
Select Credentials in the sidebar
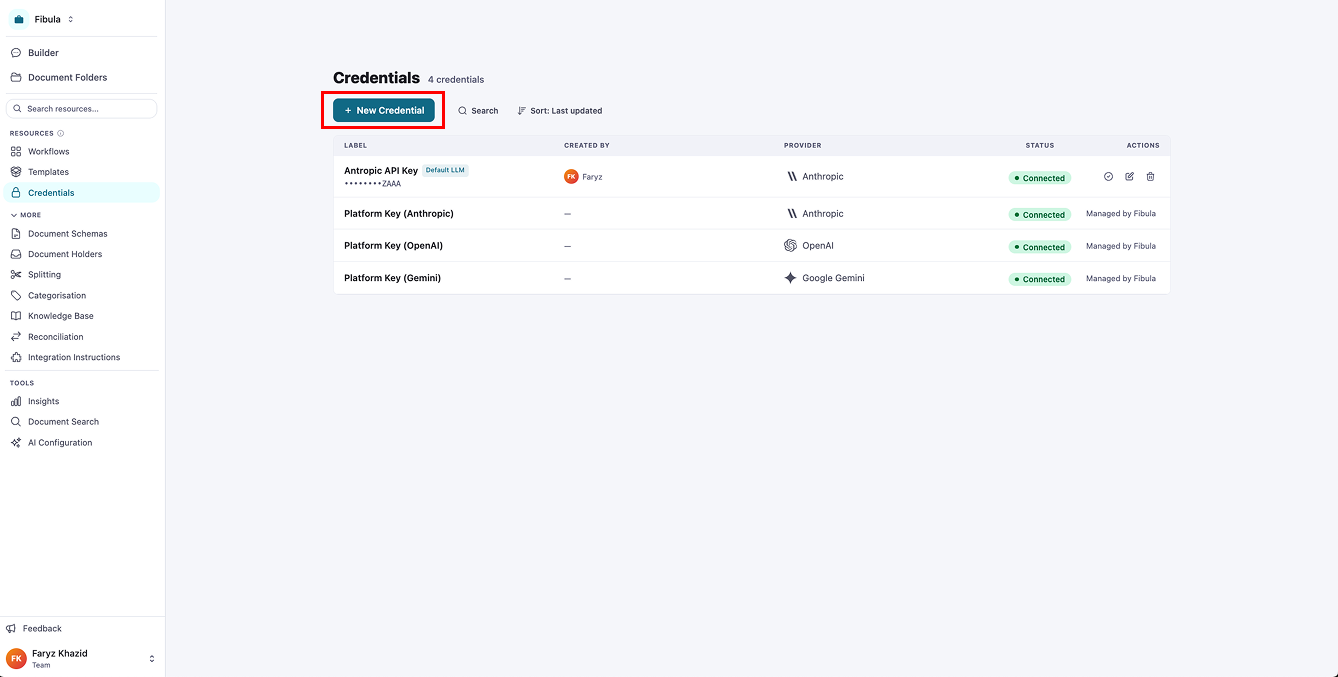(x=81, y=193)
